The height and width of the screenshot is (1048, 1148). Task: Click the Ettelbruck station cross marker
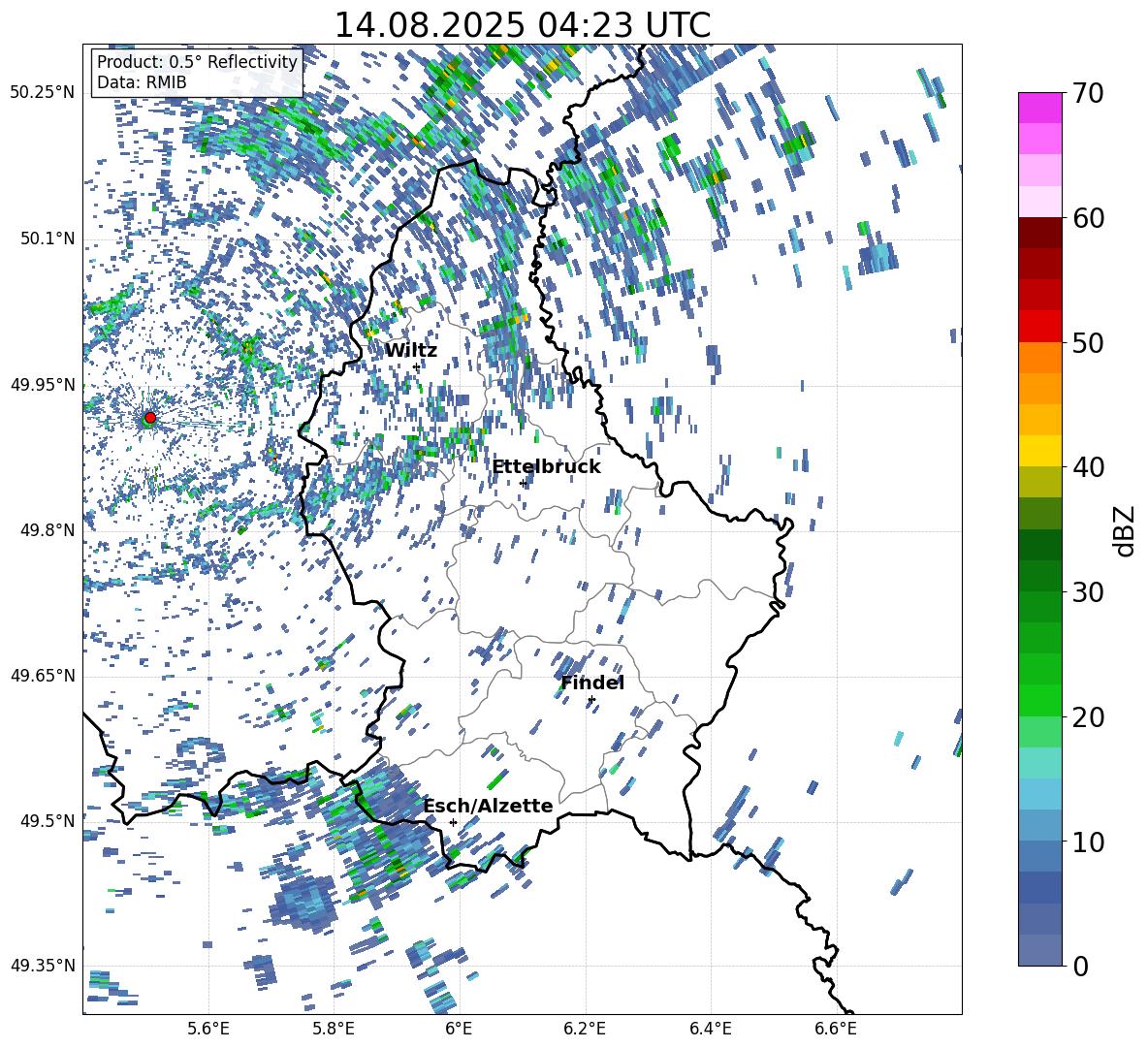[x=523, y=483]
